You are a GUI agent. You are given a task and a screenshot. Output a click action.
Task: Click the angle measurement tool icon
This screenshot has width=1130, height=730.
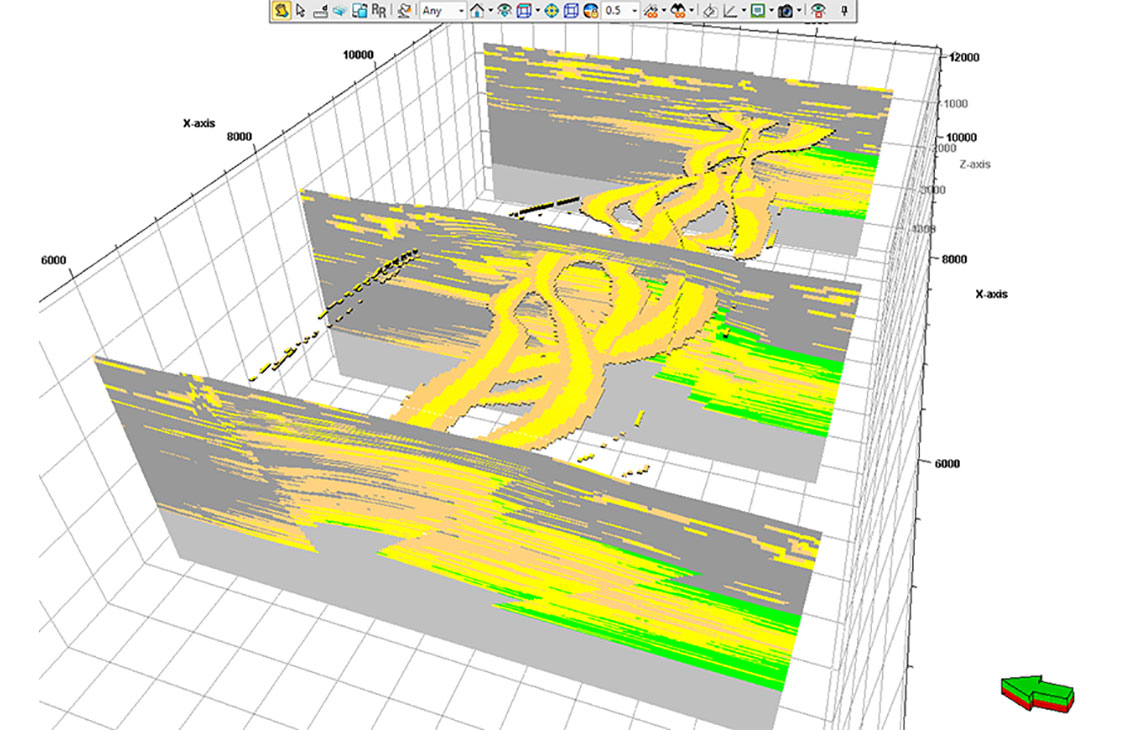[729, 11]
